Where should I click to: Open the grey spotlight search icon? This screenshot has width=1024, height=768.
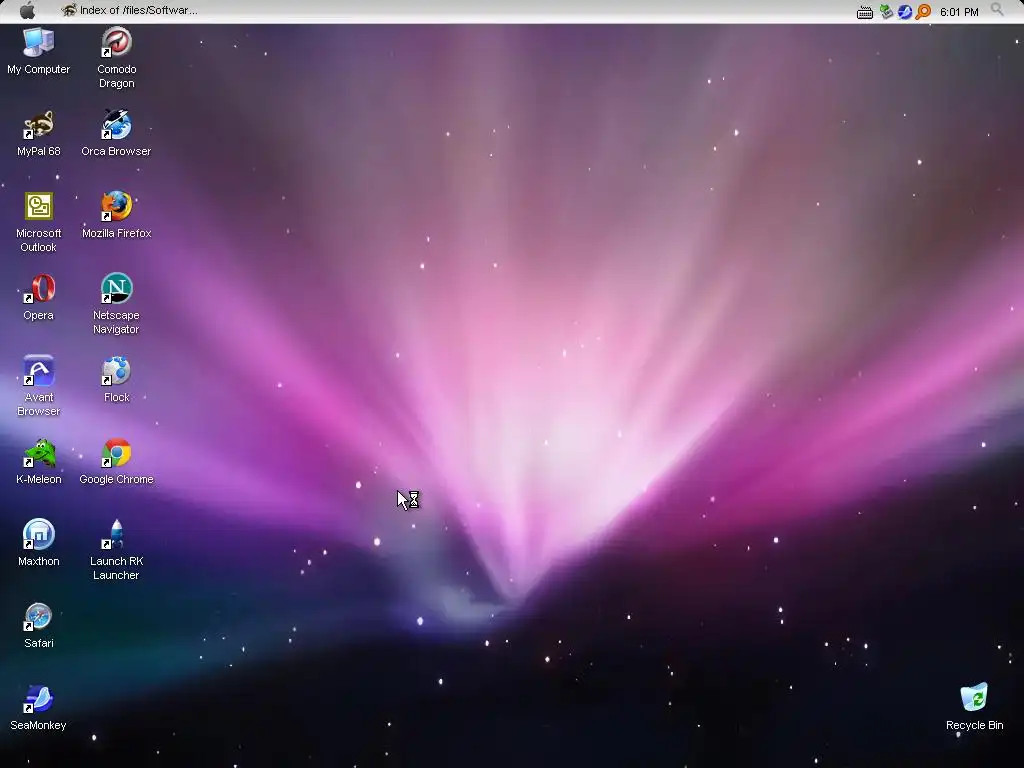(x=997, y=9)
